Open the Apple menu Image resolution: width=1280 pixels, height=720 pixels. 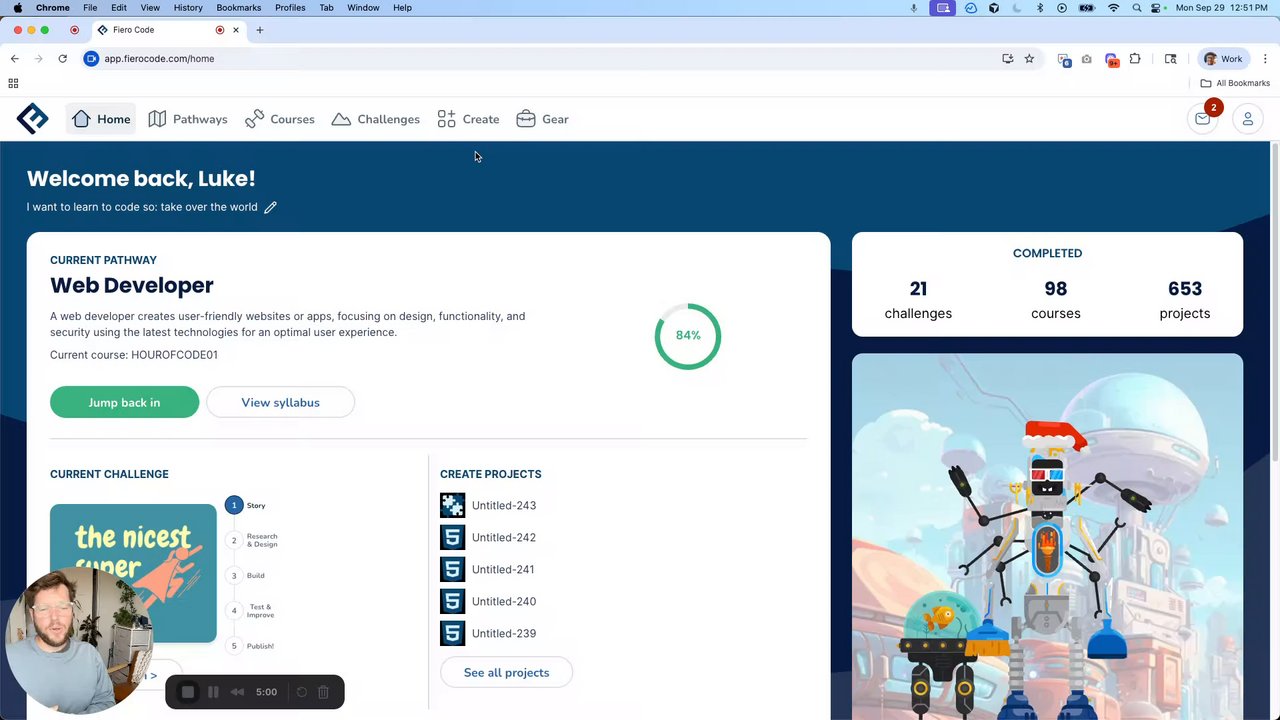[17, 8]
